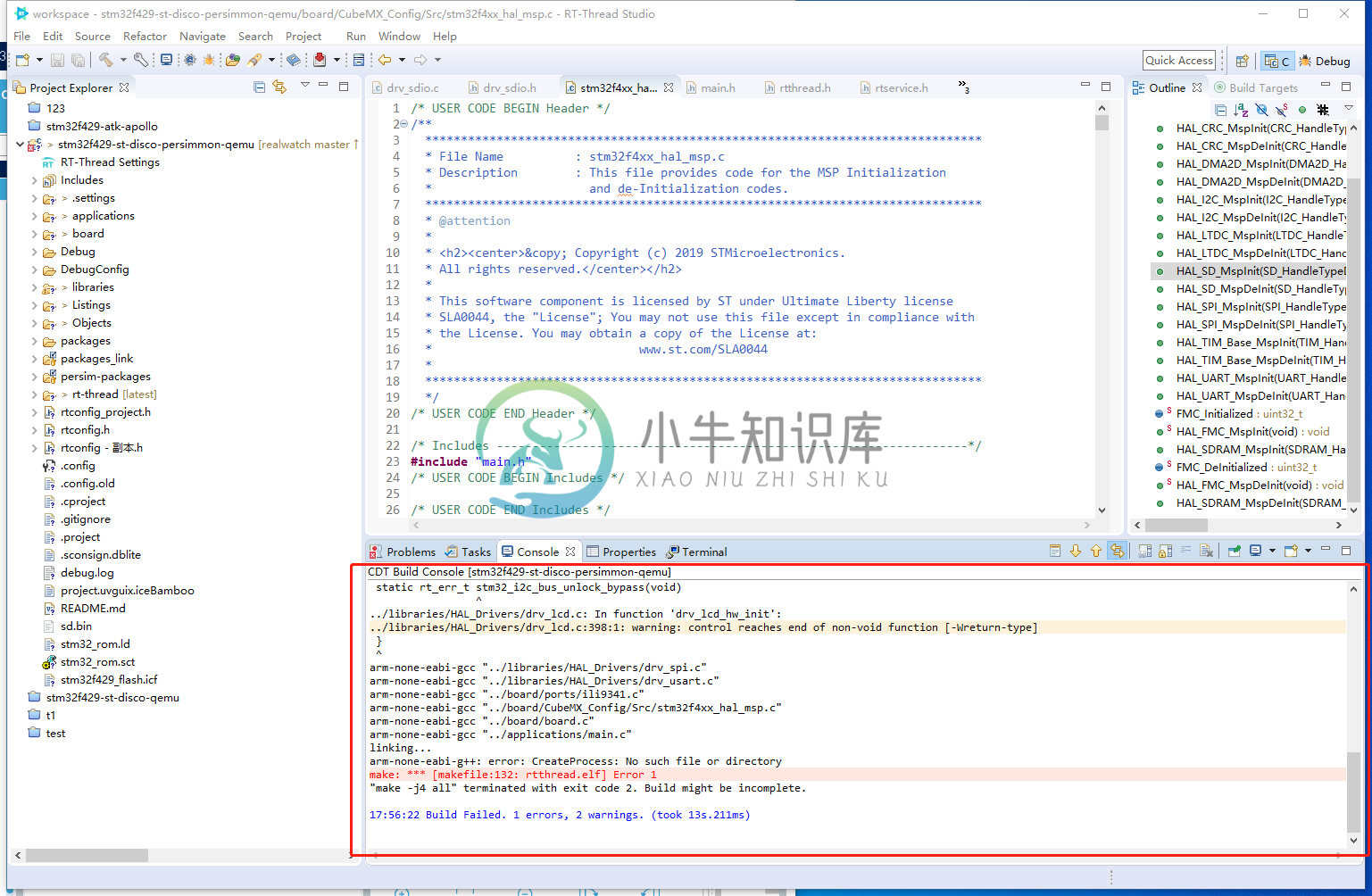Close the stm32f4xx_hal_msp.c editor tab

coord(669,87)
